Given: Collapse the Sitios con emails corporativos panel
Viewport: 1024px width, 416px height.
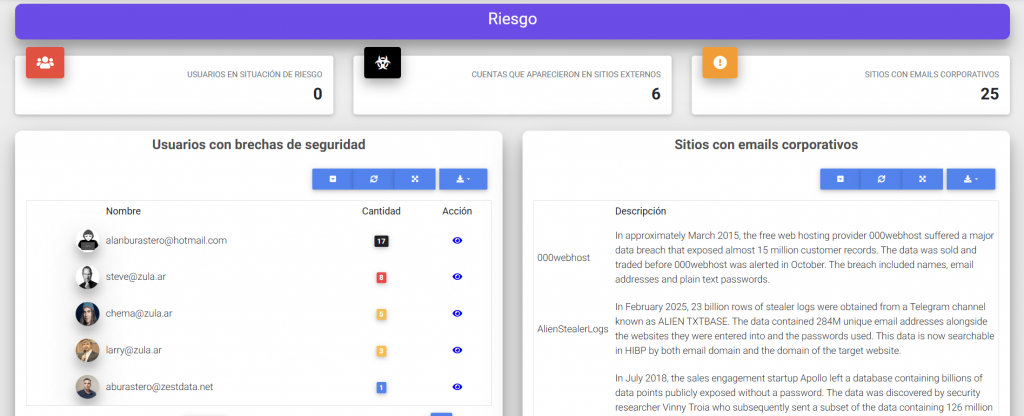Looking at the screenshot, I should tap(841, 179).
